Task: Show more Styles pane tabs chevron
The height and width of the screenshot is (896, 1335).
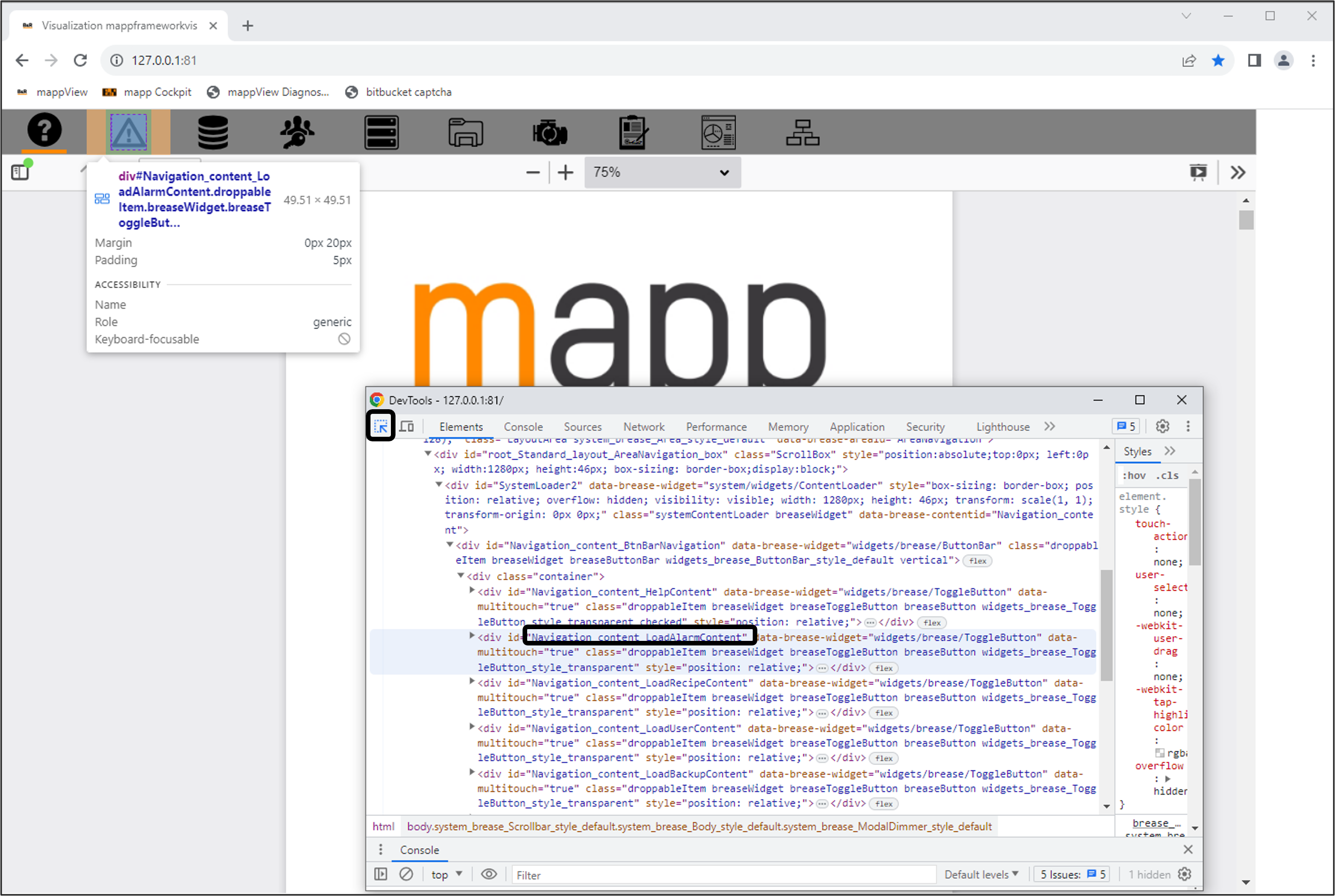Action: point(1170,451)
